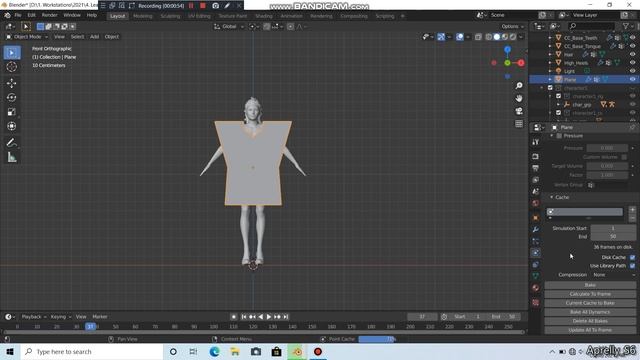
Task: Click the timeline playhead at frame 37
Action: [90, 327]
